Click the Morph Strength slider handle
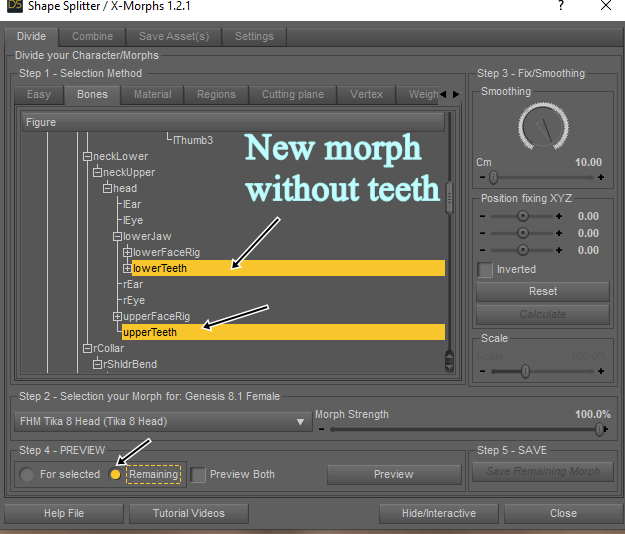 (x=599, y=429)
